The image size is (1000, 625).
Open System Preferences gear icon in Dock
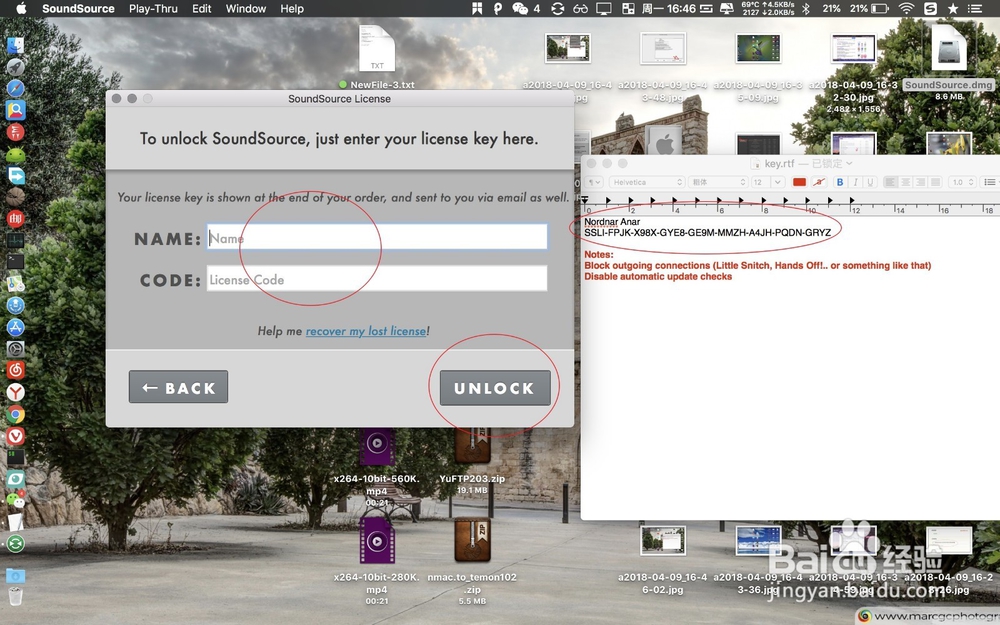coord(15,348)
